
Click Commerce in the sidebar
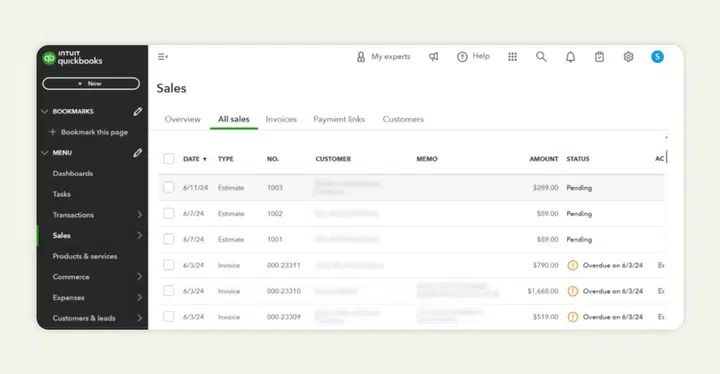tap(71, 277)
